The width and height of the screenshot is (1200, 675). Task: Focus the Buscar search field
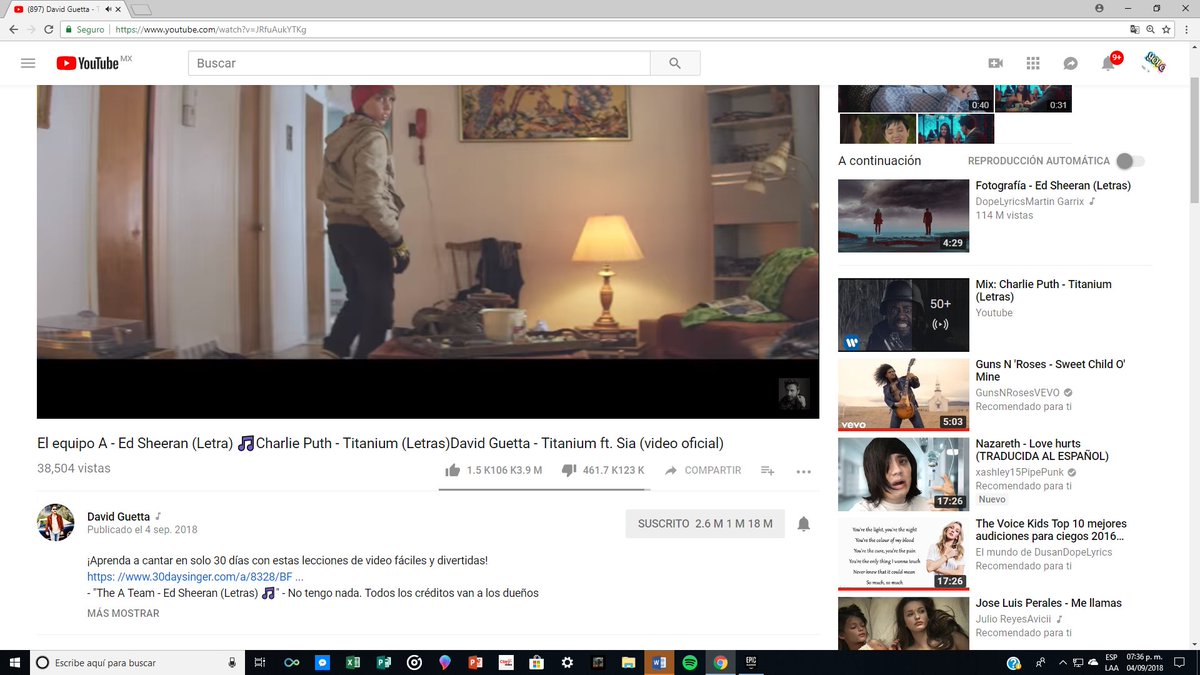point(419,63)
